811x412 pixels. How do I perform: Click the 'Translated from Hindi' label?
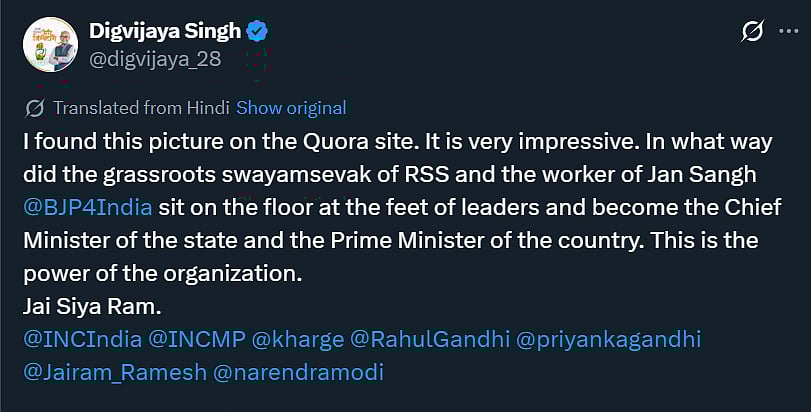click(141, 108)
